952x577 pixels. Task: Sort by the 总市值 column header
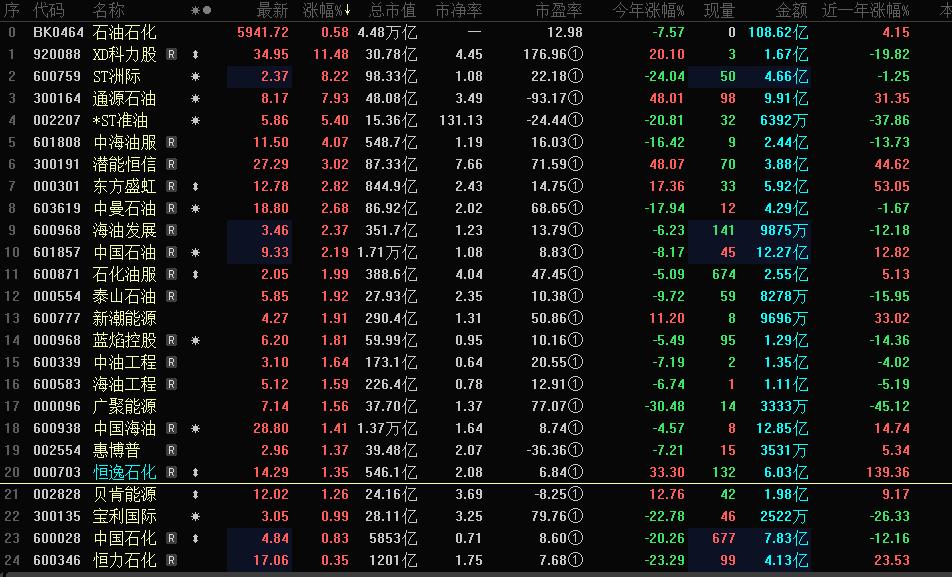point(393,10)
